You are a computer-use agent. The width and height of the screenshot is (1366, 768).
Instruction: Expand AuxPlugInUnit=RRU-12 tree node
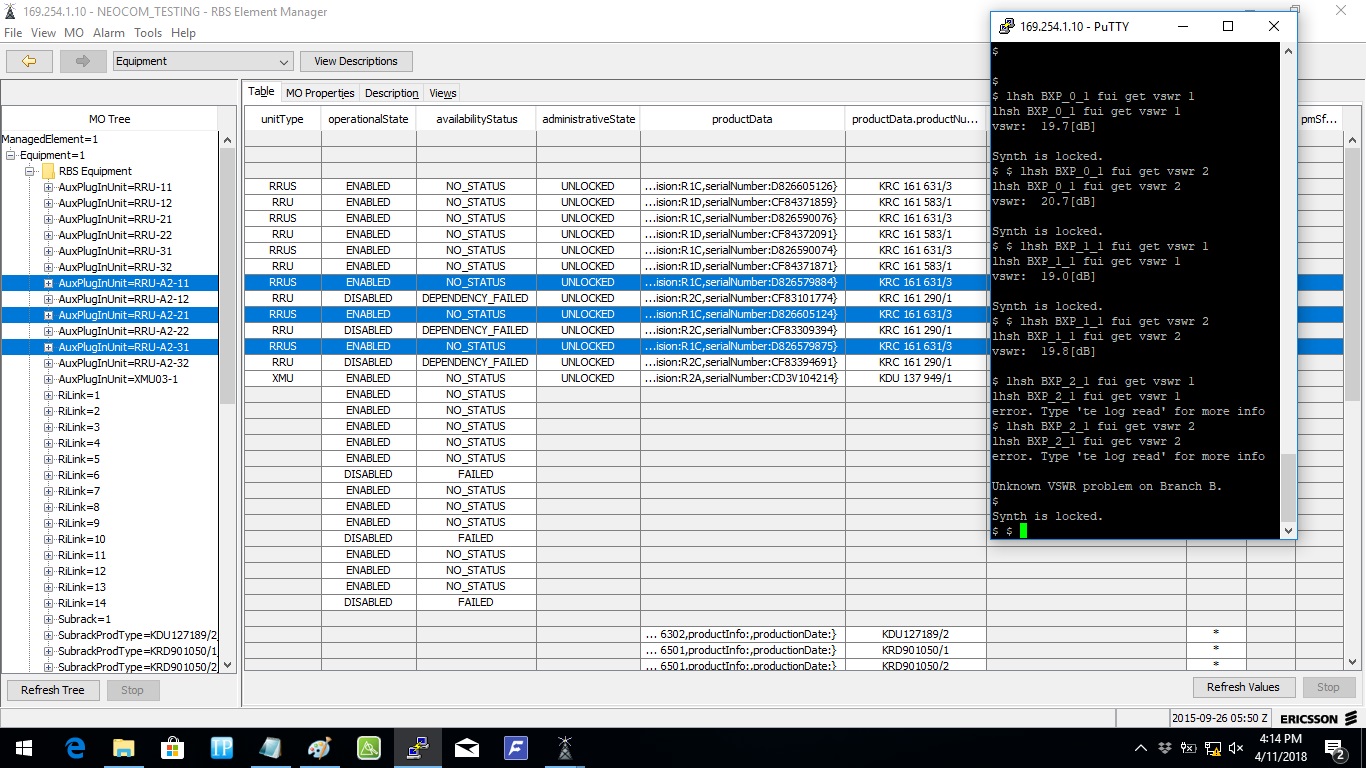(x=48, y=203)
